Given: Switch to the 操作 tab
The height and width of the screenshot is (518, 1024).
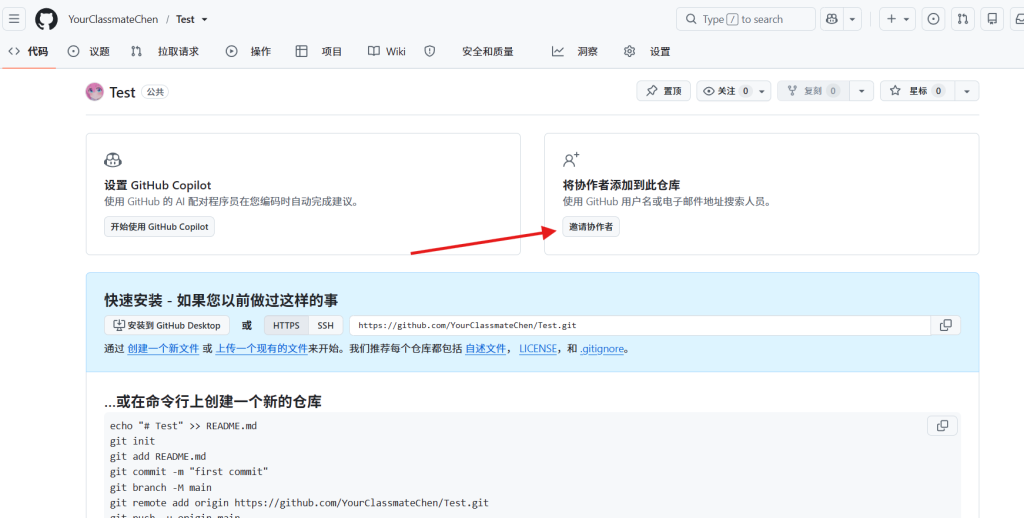Looking at the screenshot, I should click(x=248, y=51).
